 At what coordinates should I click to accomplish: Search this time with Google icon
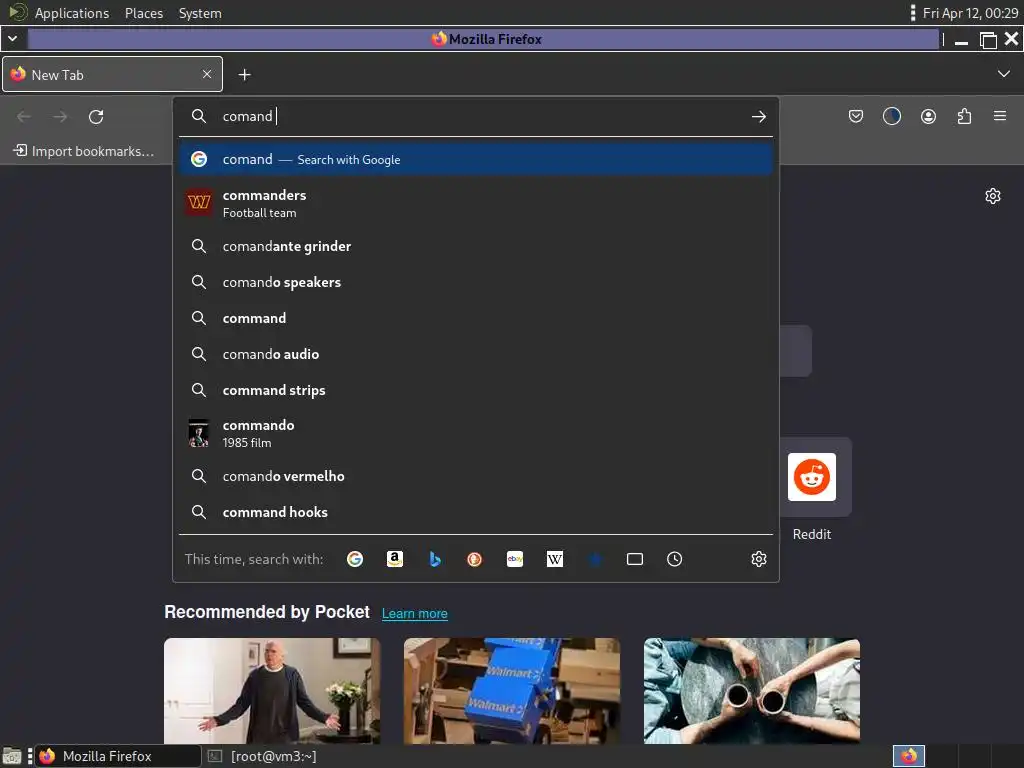click(x=355, y=559)
